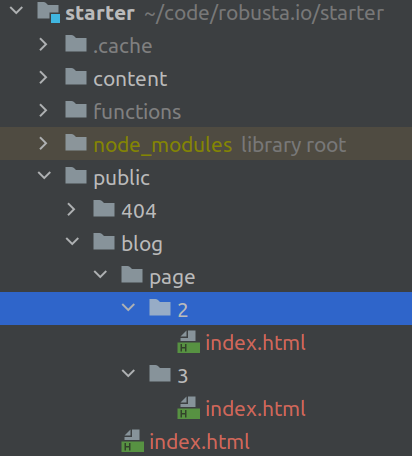Collapse the page folder chevron
The height and width of the screenshot is (456, 412).
click(100, 274)
